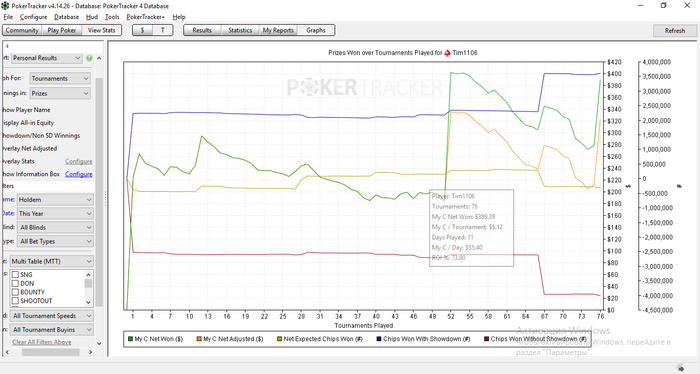Switch to the Community tab

[22, 30]
